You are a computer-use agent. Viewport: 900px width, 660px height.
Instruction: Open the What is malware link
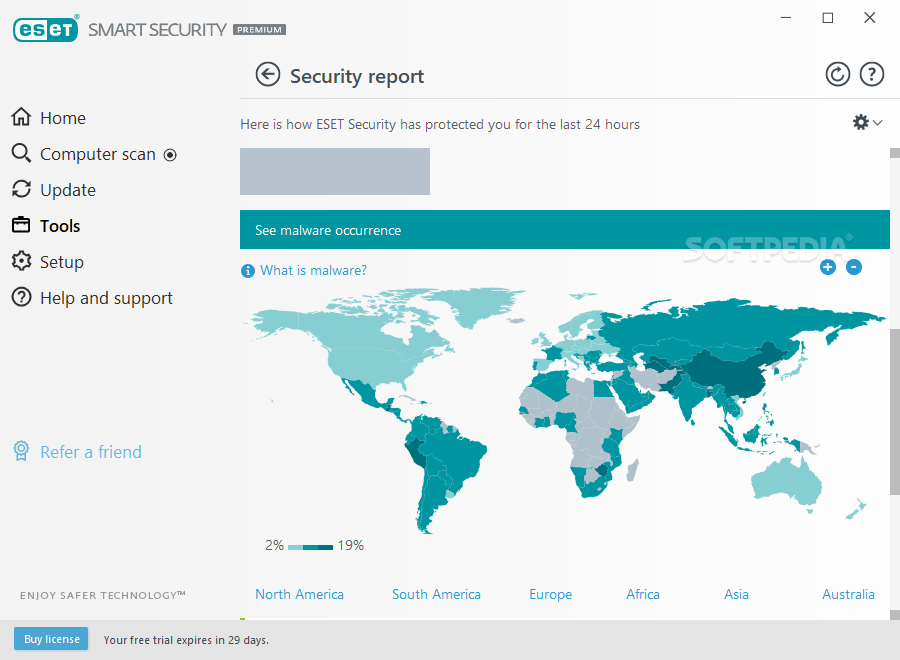coord(313,270)
